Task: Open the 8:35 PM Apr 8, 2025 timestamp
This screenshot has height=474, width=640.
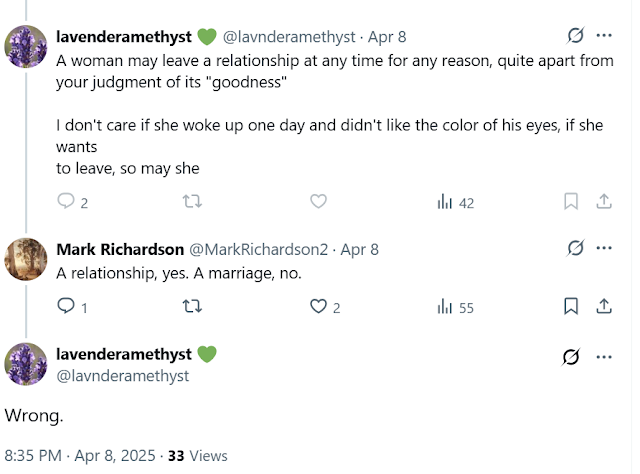Action: [80, 456]
